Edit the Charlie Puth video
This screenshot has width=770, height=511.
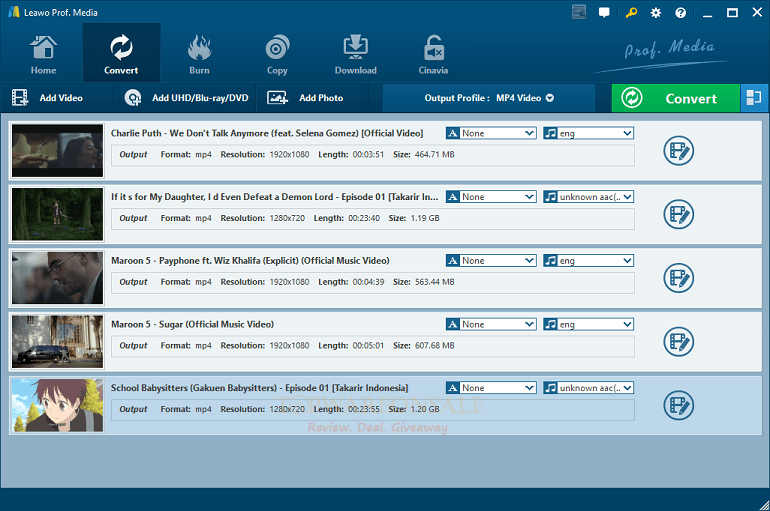679,151
